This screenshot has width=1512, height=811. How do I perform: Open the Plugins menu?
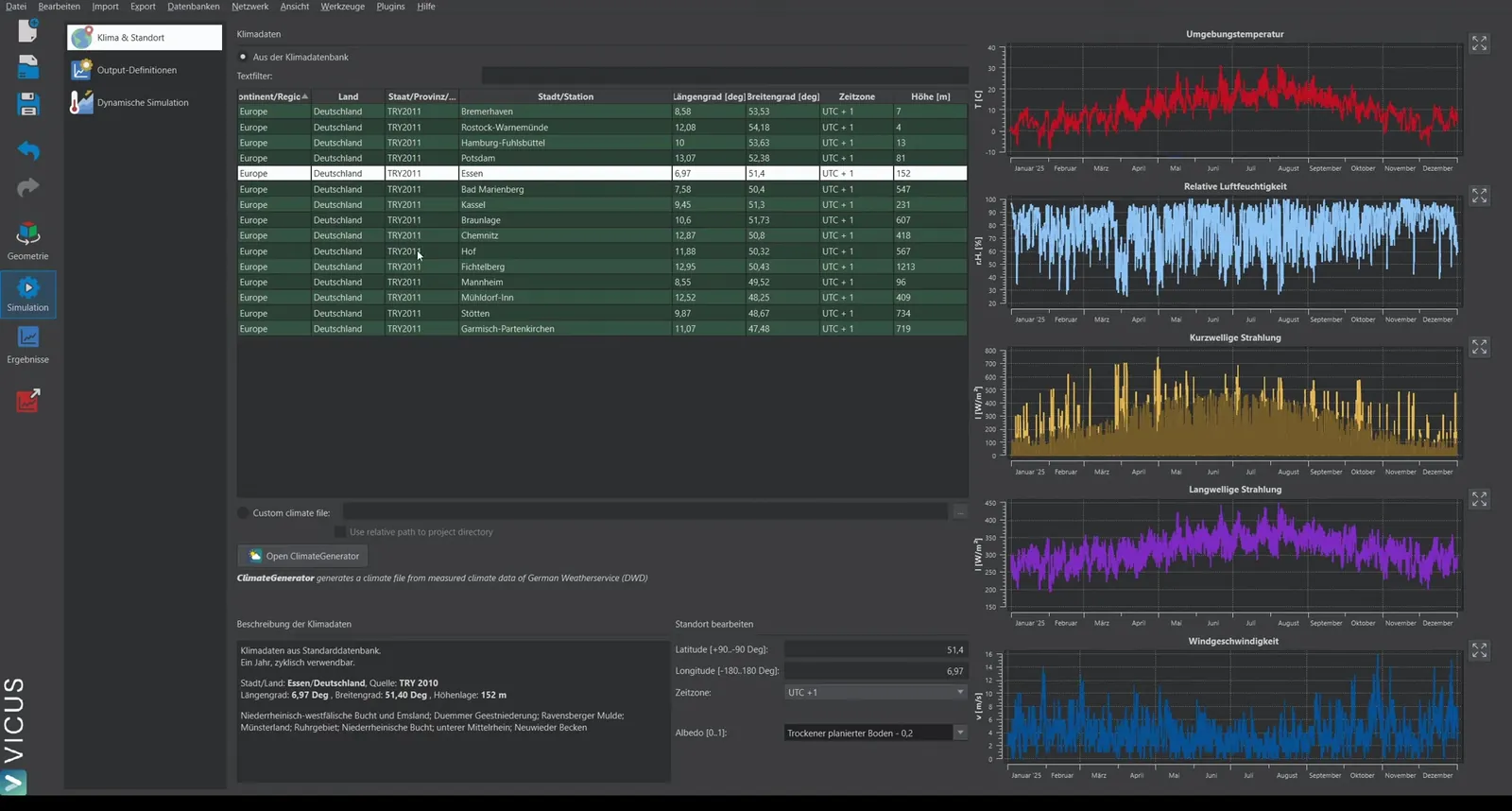(390, 7)
